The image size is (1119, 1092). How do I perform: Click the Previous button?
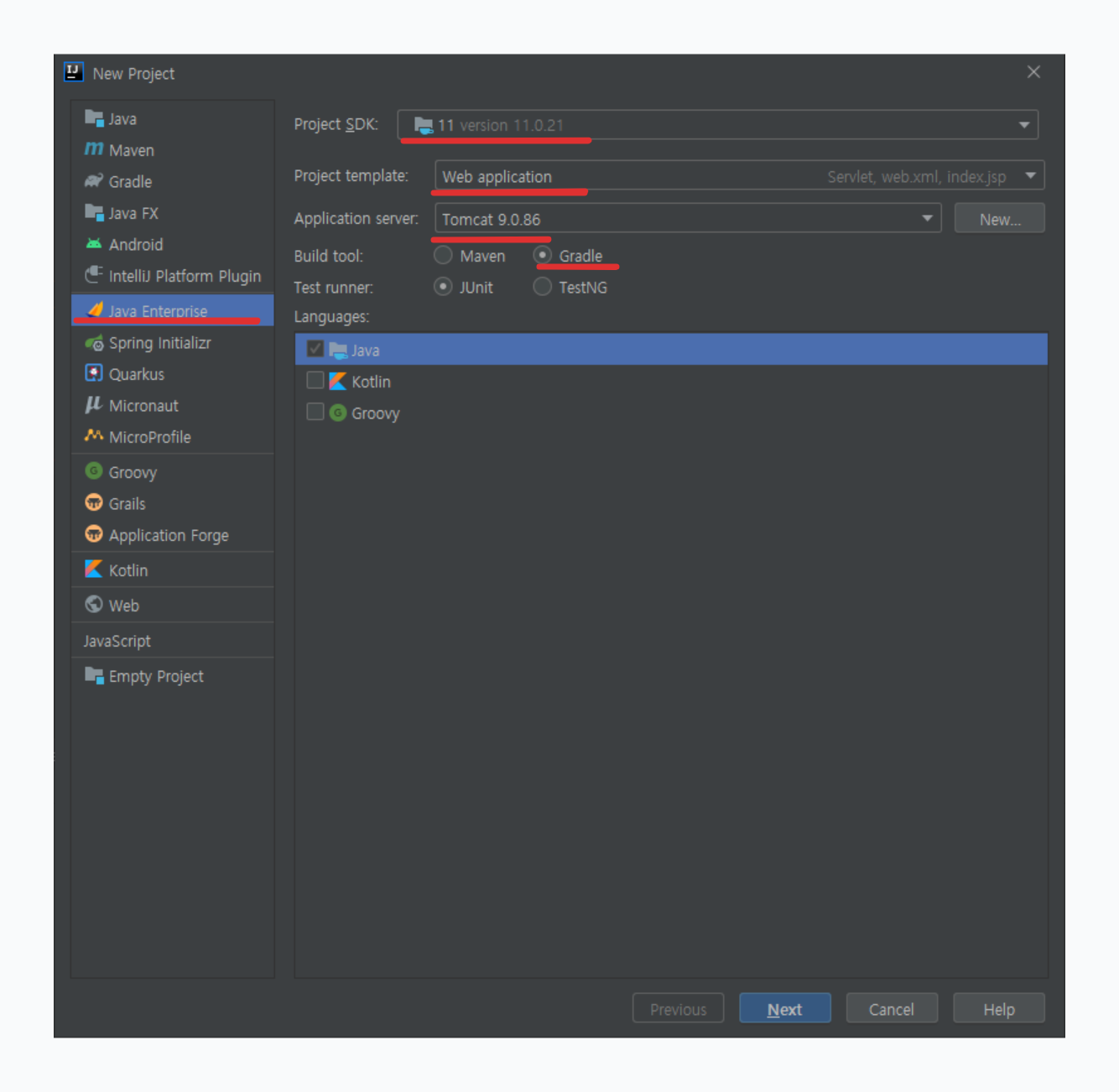coord(678,1009)
